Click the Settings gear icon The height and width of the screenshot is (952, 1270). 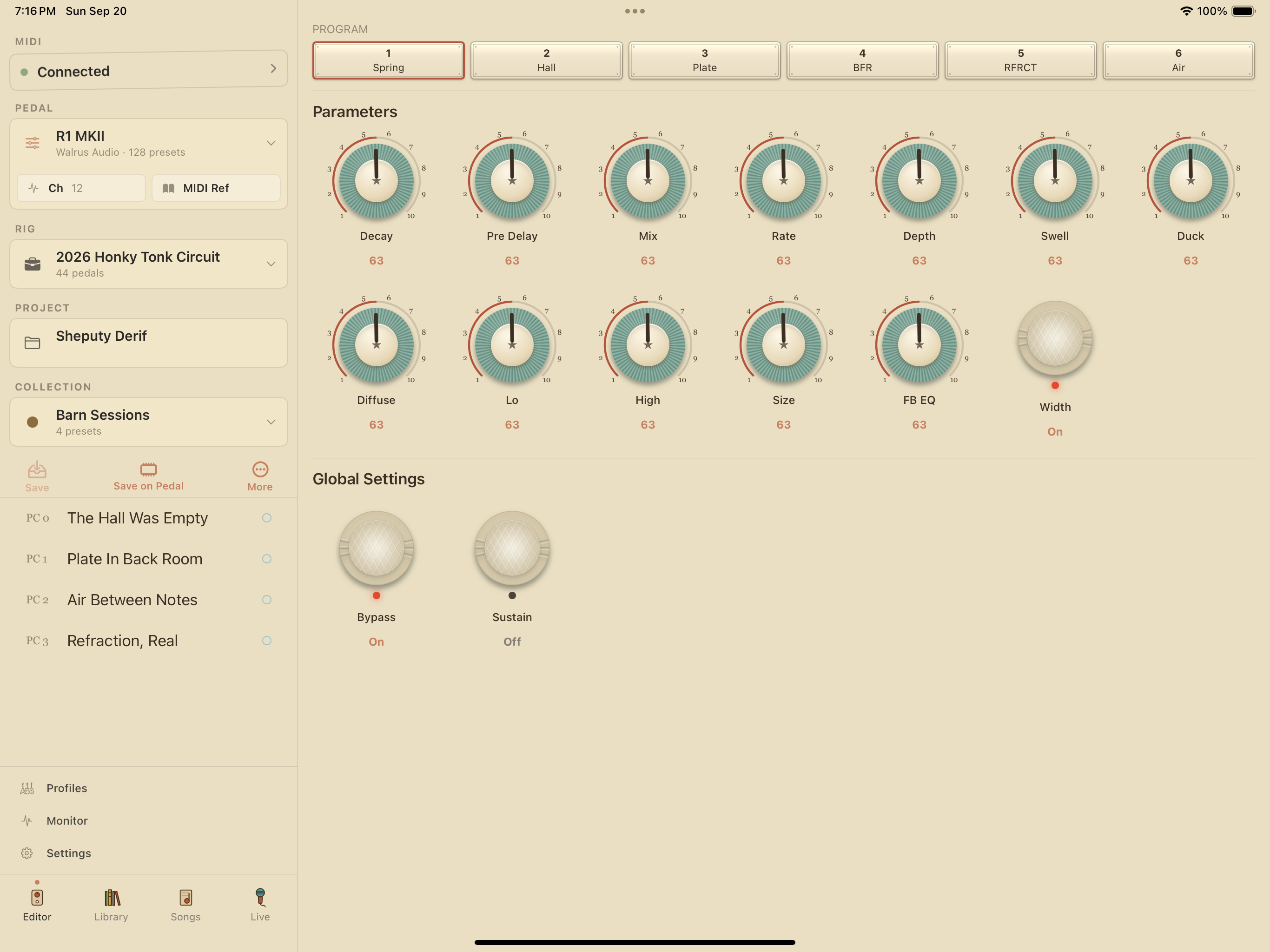click(27, 853)
